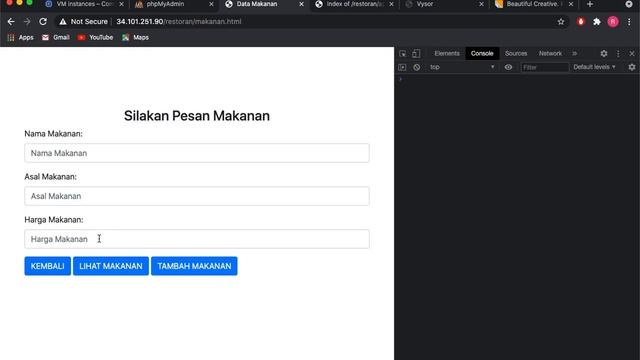Close the DevTools panel
This screenshot has height=360, width=640.
coord(632,53)
